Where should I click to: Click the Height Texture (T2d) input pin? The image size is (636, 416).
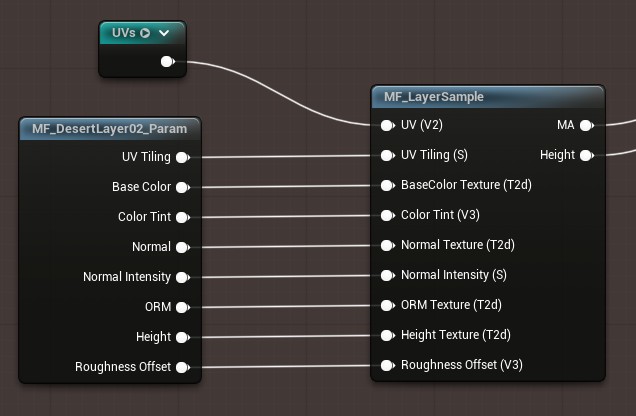pos(387,335)
